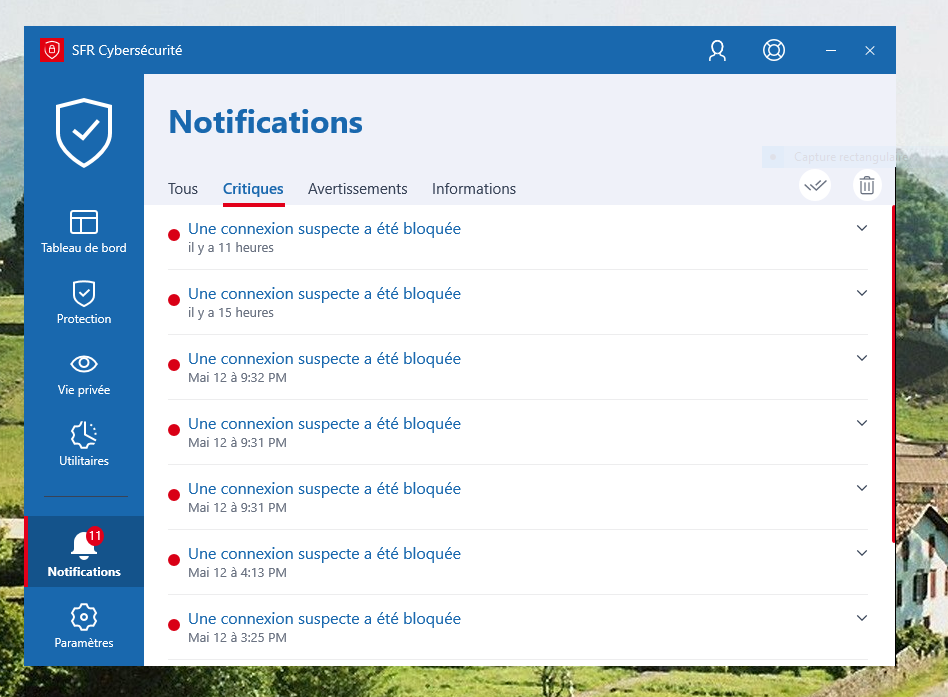The image size is (948, 697).
Task: Expand the Mai 12 à 4:13 PM notification
Action: pyautogui.click(x=862, y=553)
